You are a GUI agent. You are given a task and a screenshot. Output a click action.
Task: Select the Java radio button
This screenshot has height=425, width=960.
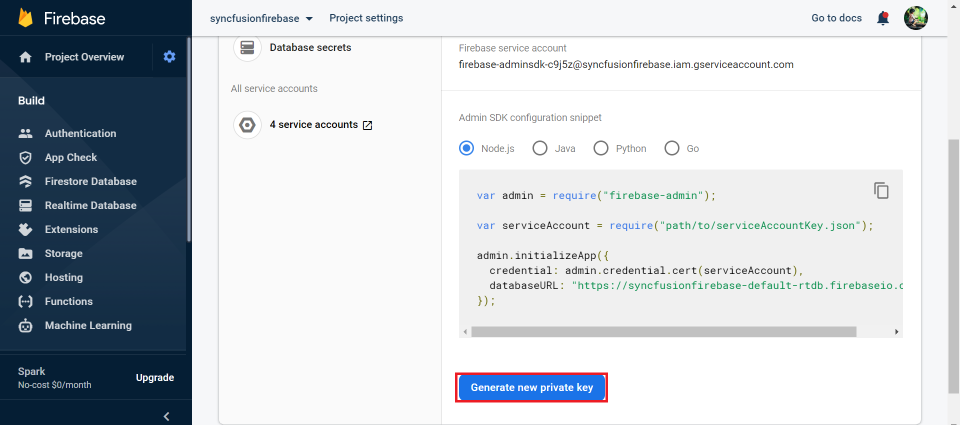click(x=539, y=148)
